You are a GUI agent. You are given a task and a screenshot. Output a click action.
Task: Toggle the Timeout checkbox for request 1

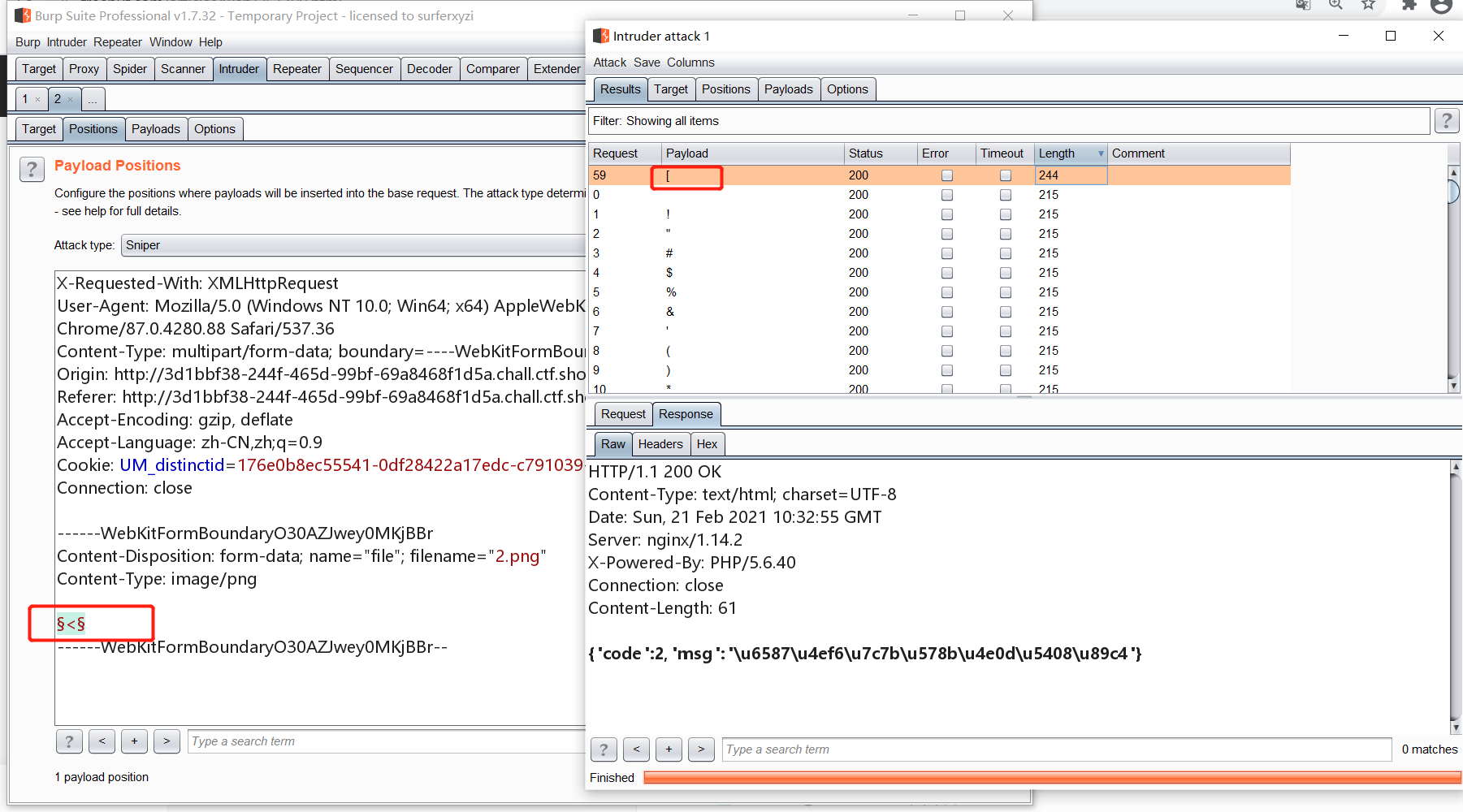pos(1006,214)
